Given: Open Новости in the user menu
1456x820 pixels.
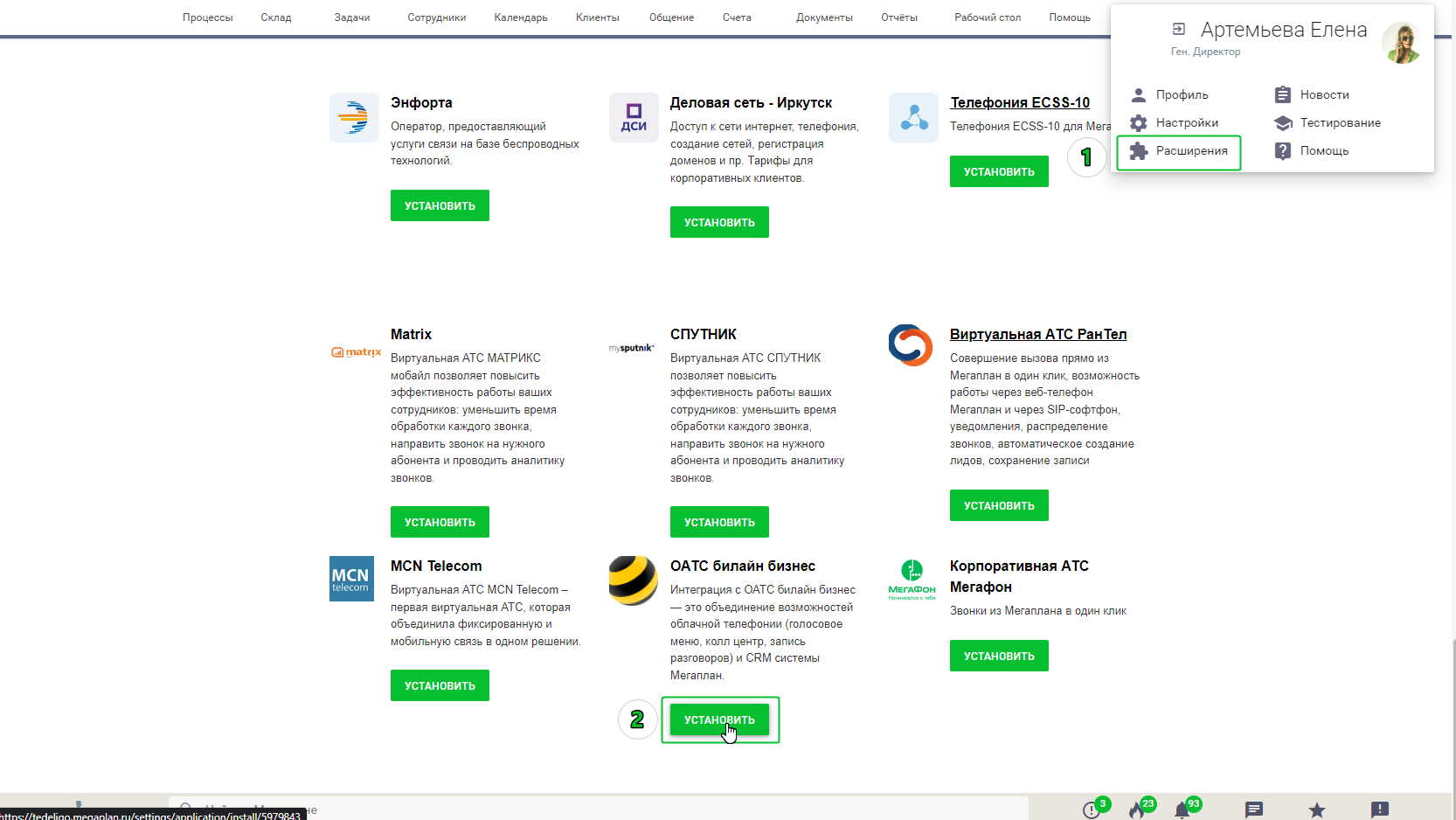Looking at the screenshot, I should 1324,94.
